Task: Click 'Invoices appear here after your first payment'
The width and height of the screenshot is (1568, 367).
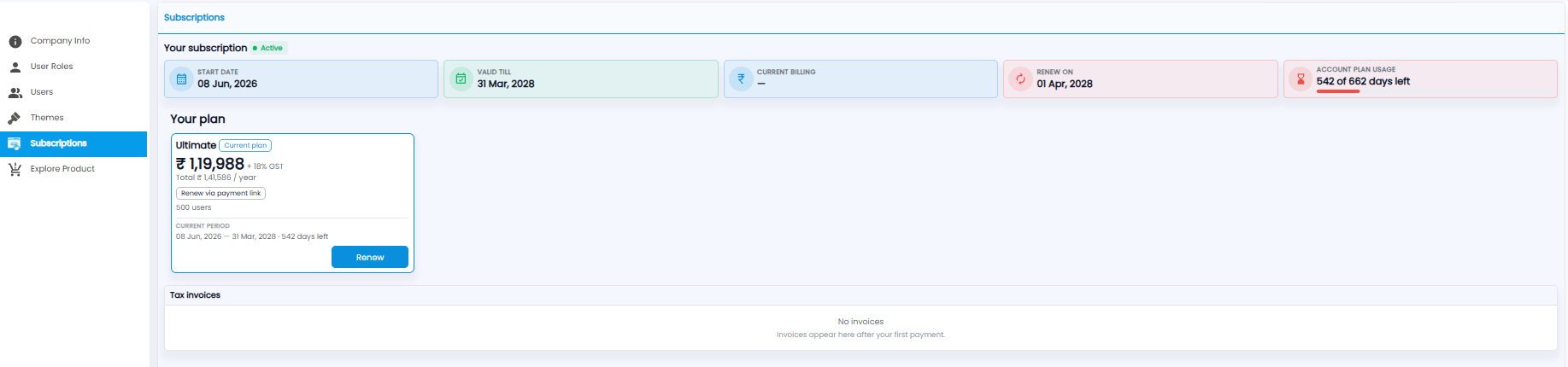Action: pos(860,335)
